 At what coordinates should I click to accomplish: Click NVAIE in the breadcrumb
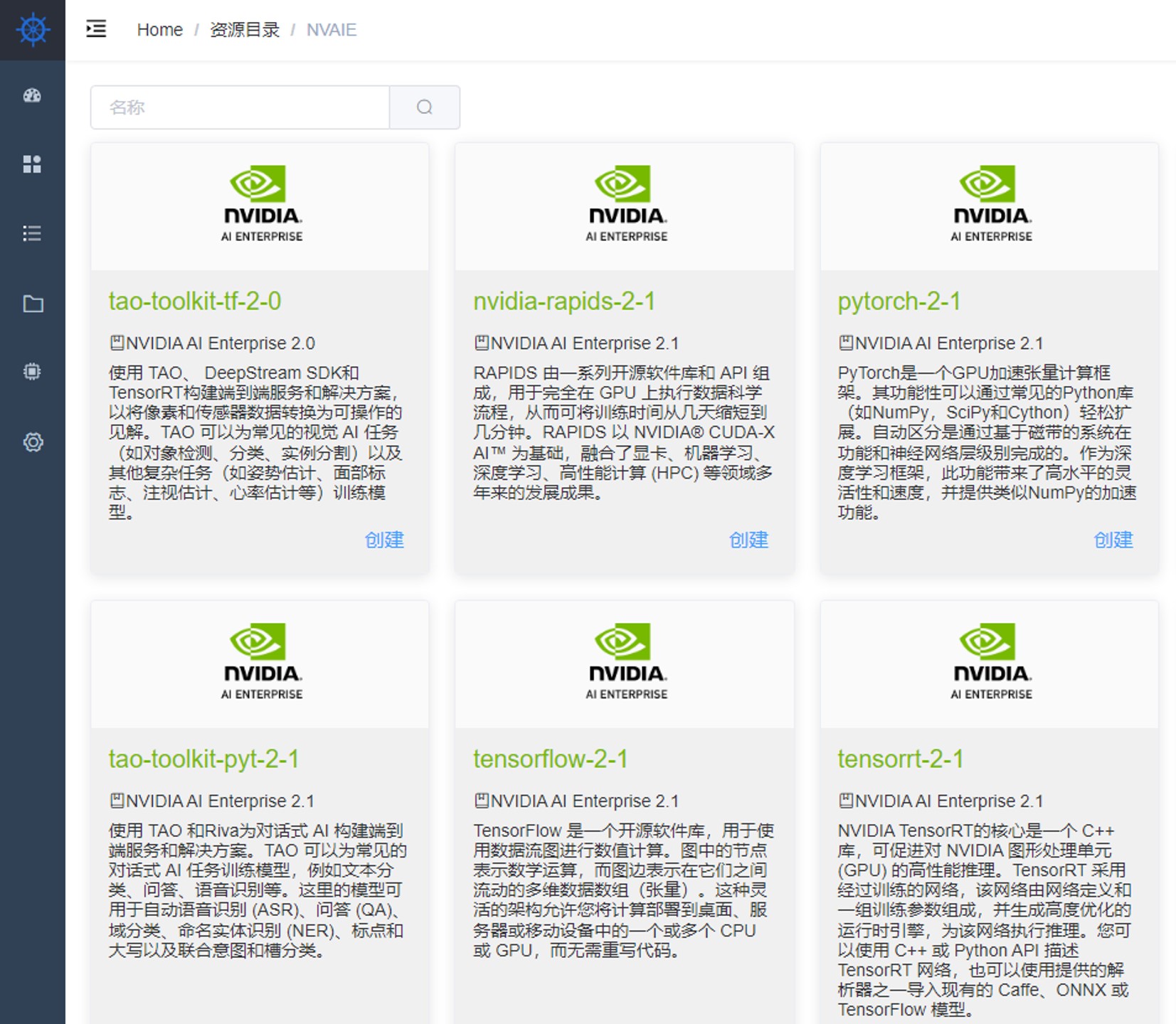coord(332,30)
